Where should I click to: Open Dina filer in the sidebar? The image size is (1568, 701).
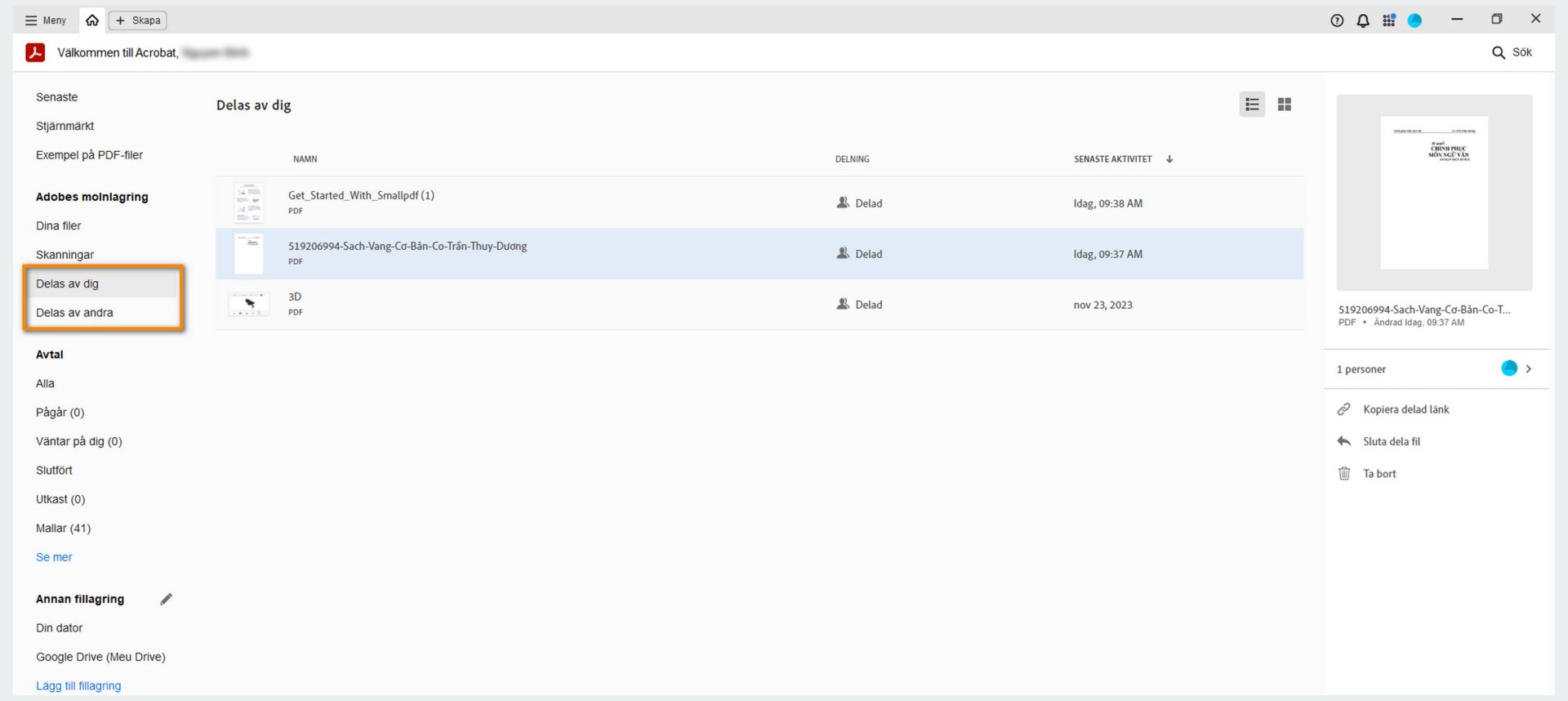59,225
